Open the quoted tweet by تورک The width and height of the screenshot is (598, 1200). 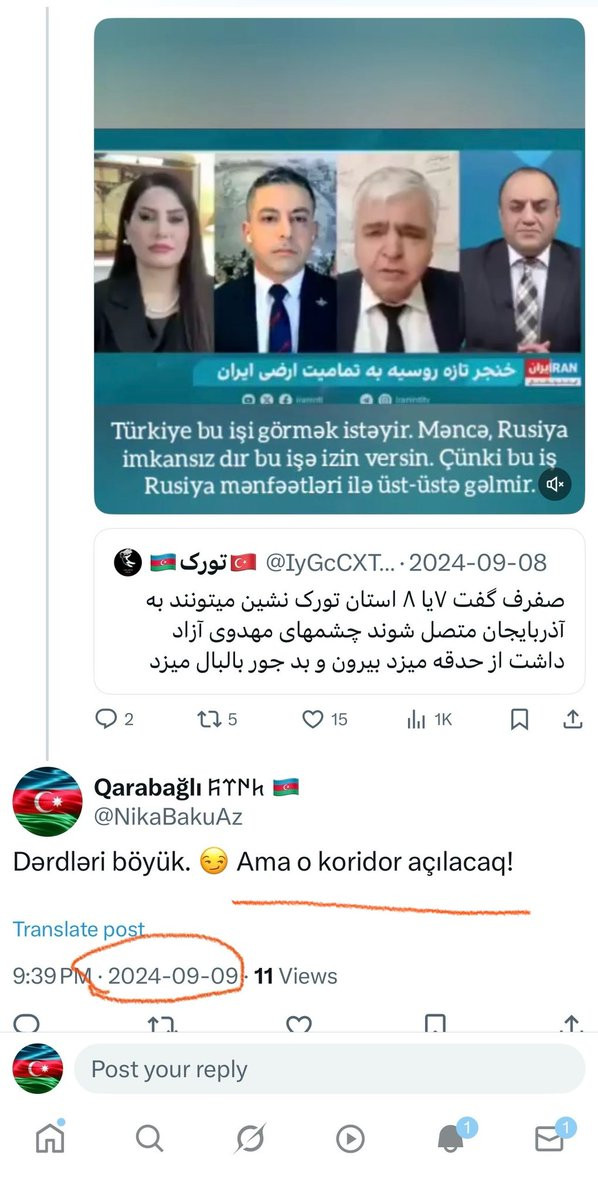pos(339,611)
